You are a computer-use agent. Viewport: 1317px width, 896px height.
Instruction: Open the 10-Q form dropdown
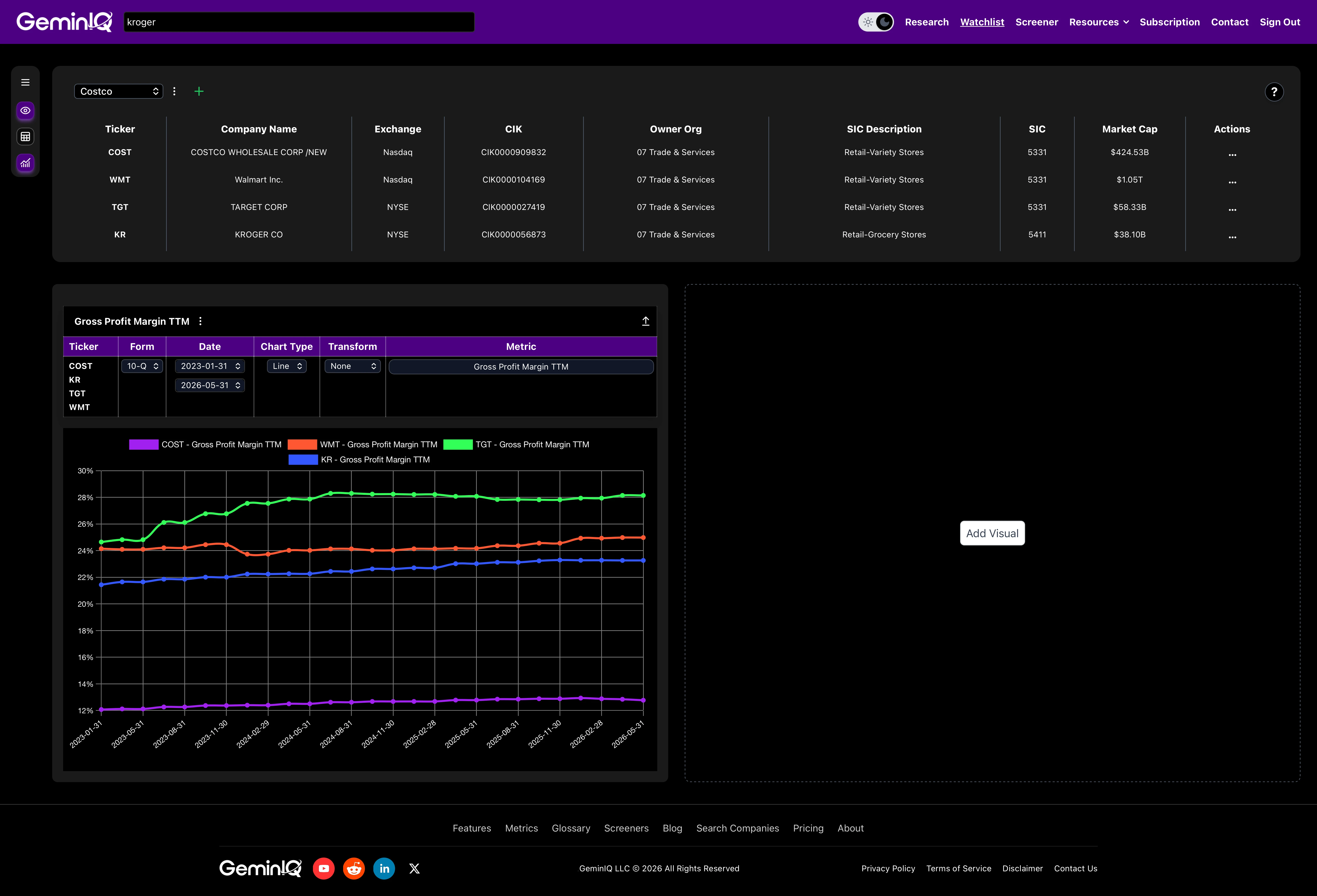(x=142, y=366)
